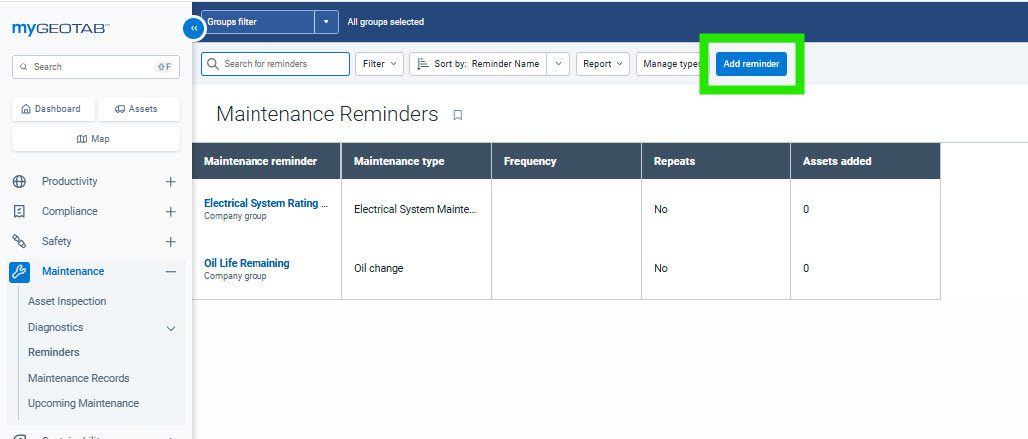
Task: Open the Report dropdown menu
Action: [x=603, y=64]
